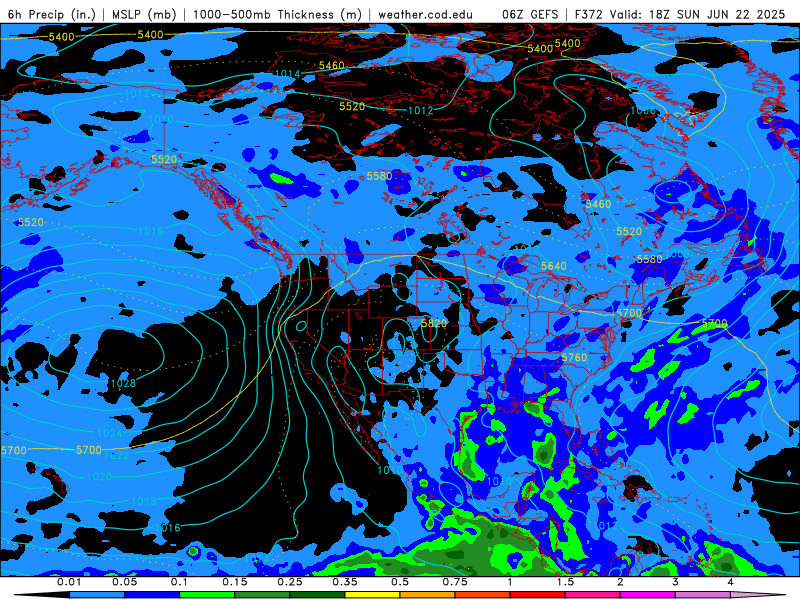The image size is (800, 600).
Task: Click the bright green 0.1 inch legend swatch
Action: coord(207,595)
